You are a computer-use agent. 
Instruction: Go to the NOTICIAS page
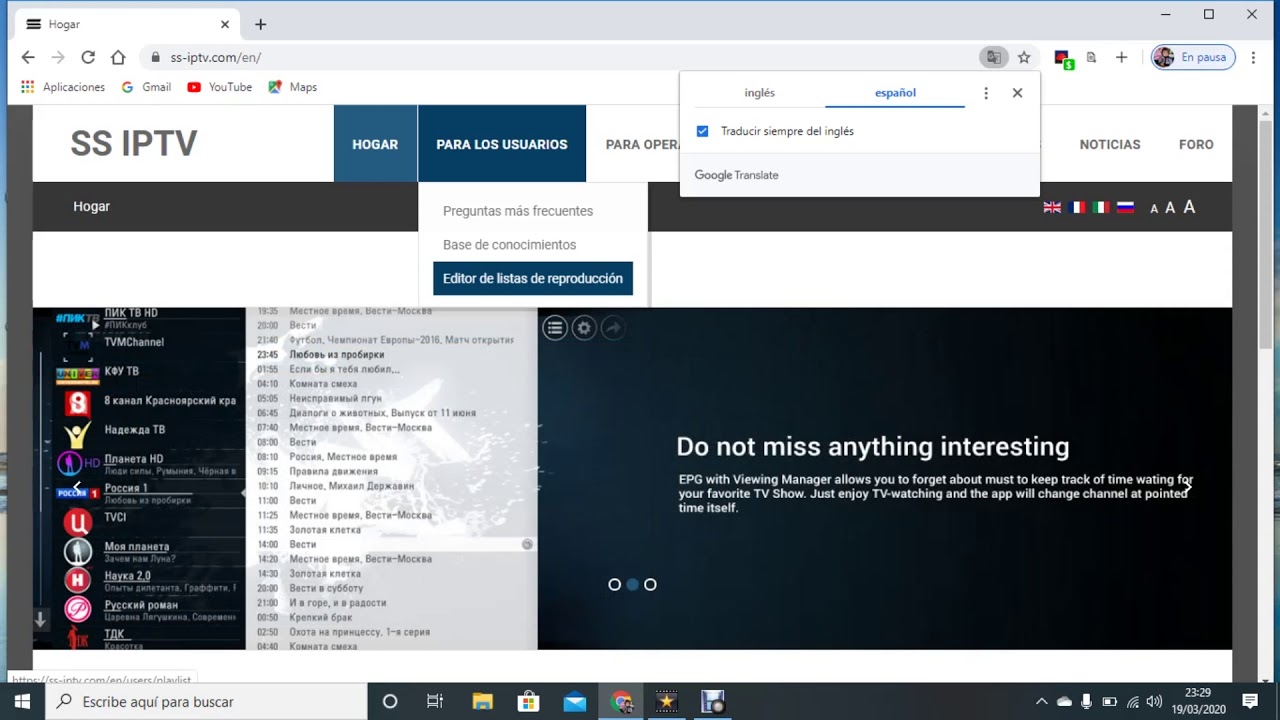(x=1110, y=144)
